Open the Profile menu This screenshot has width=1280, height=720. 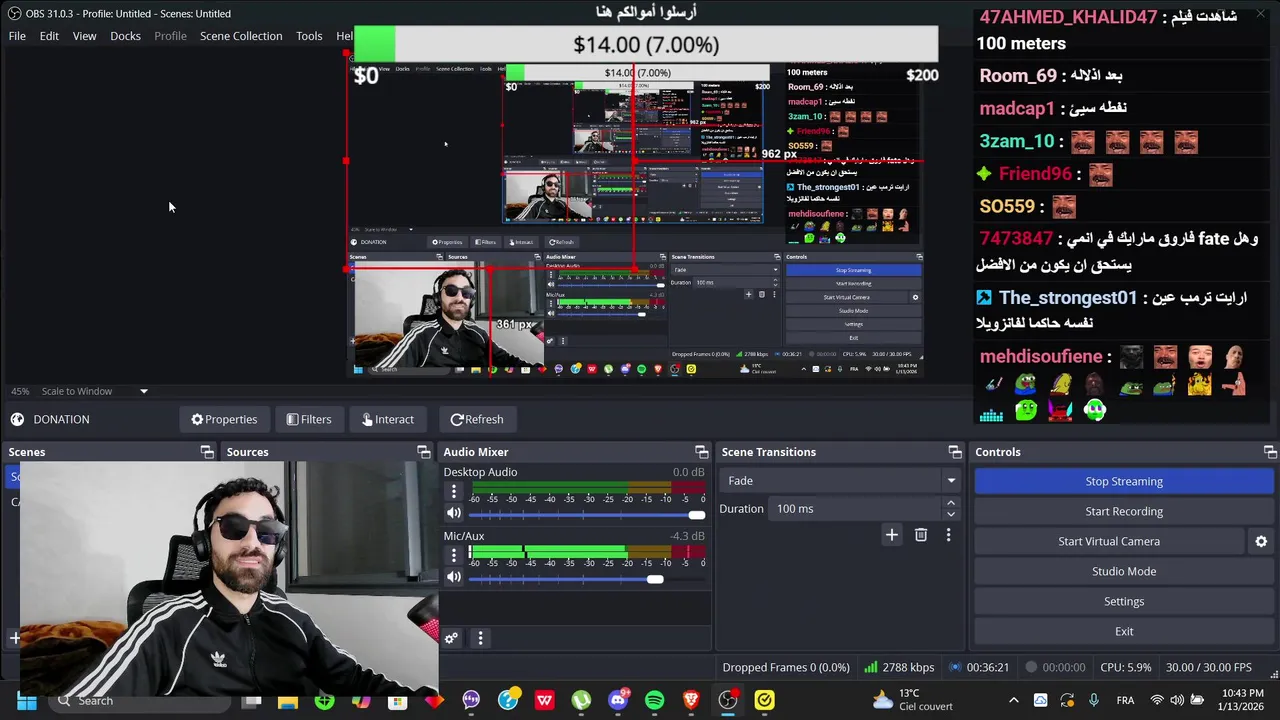pos(170,36)
